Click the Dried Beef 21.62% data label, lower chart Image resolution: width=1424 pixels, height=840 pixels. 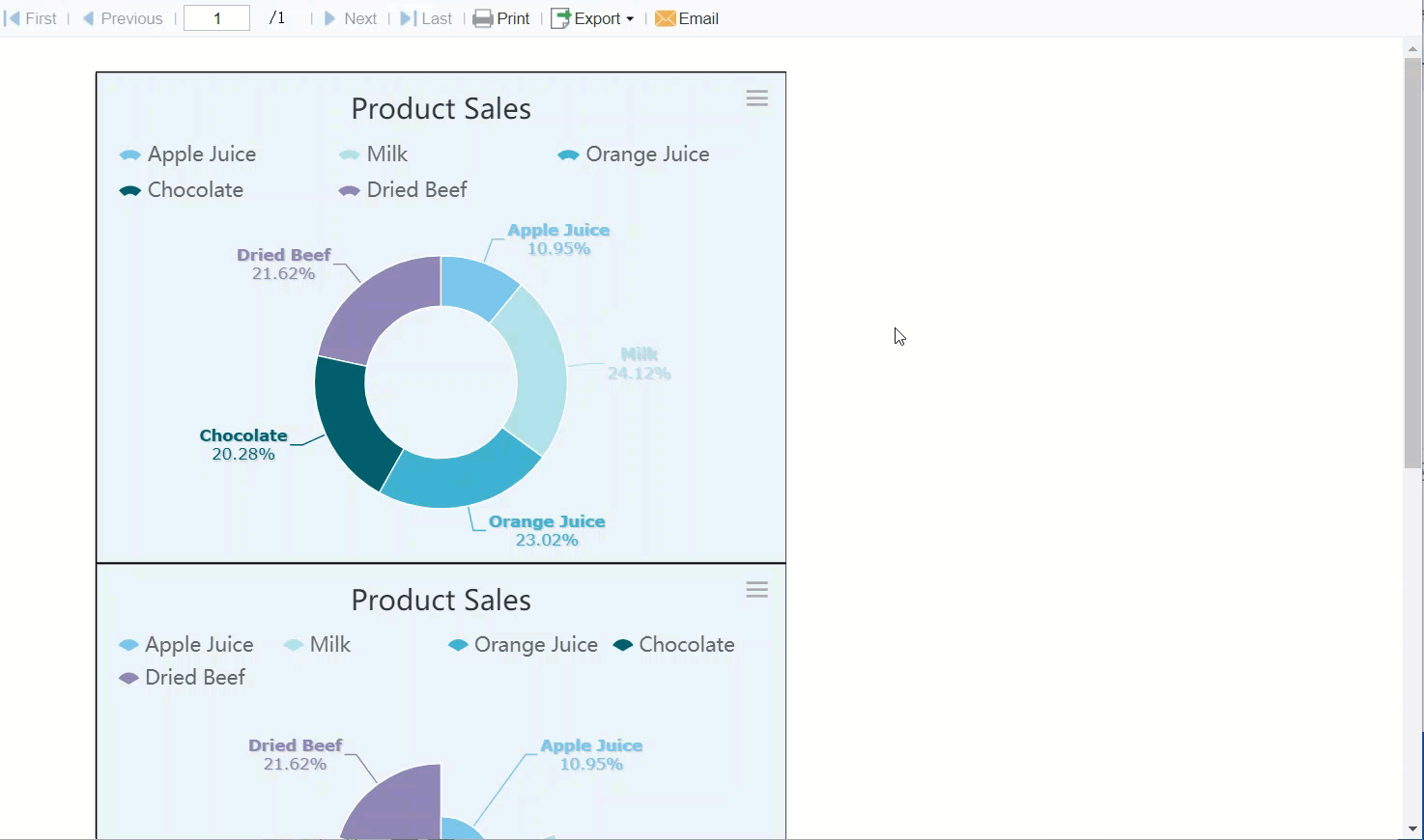296,755
